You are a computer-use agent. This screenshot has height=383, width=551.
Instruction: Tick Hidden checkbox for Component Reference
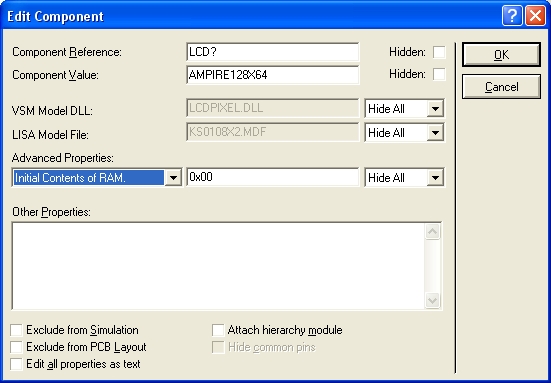coord(439,52)
